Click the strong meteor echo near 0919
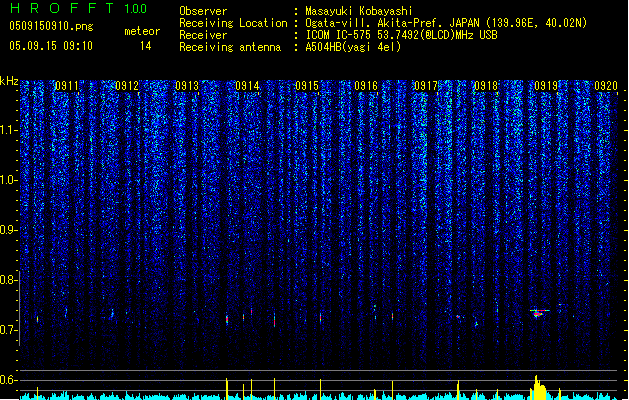This screenshot has width=629, height=400. coord(539,313)
